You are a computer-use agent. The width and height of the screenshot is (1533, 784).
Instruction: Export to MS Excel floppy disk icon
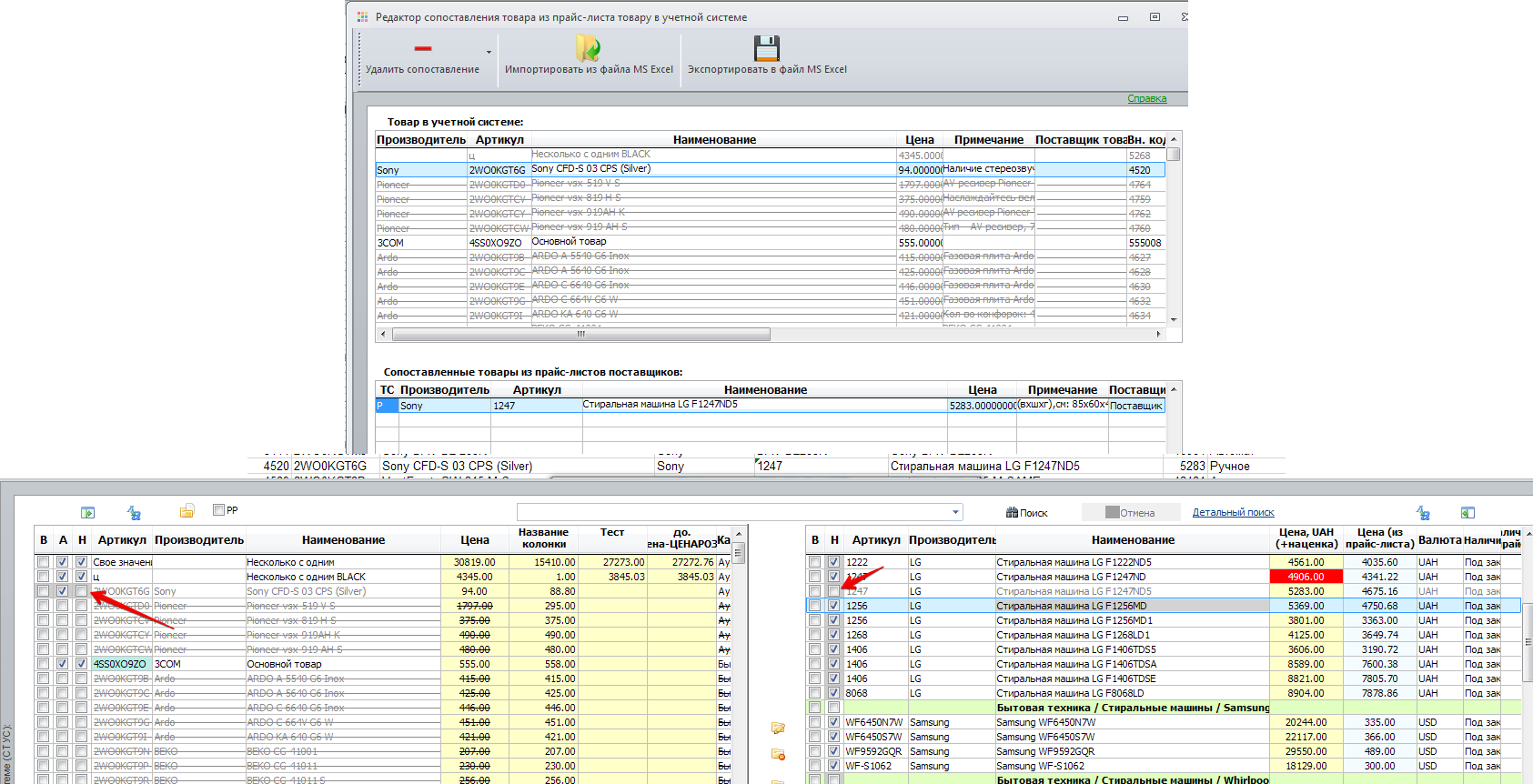767,48
